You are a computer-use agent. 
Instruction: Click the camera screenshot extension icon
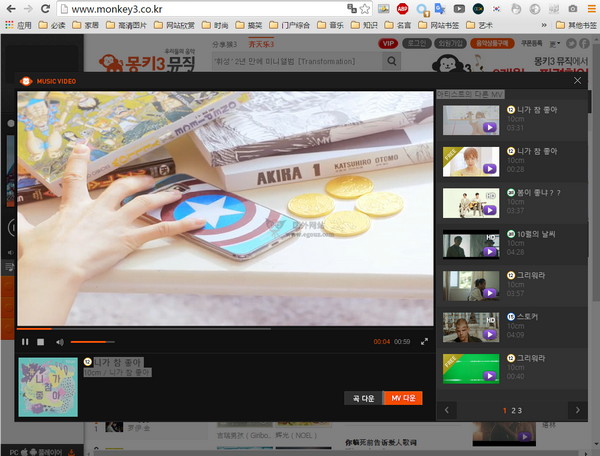(572, 9)
